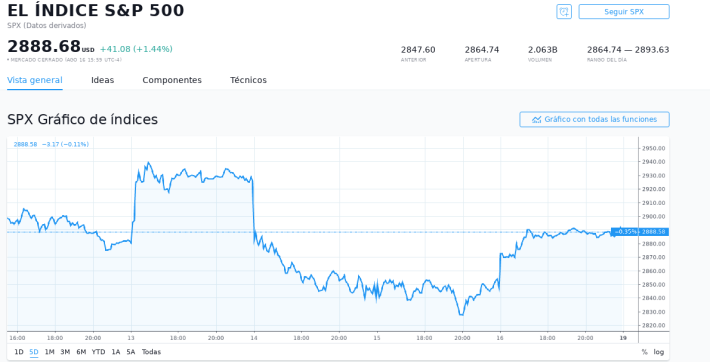Click the date label 14 on time axis

point(254,338)
